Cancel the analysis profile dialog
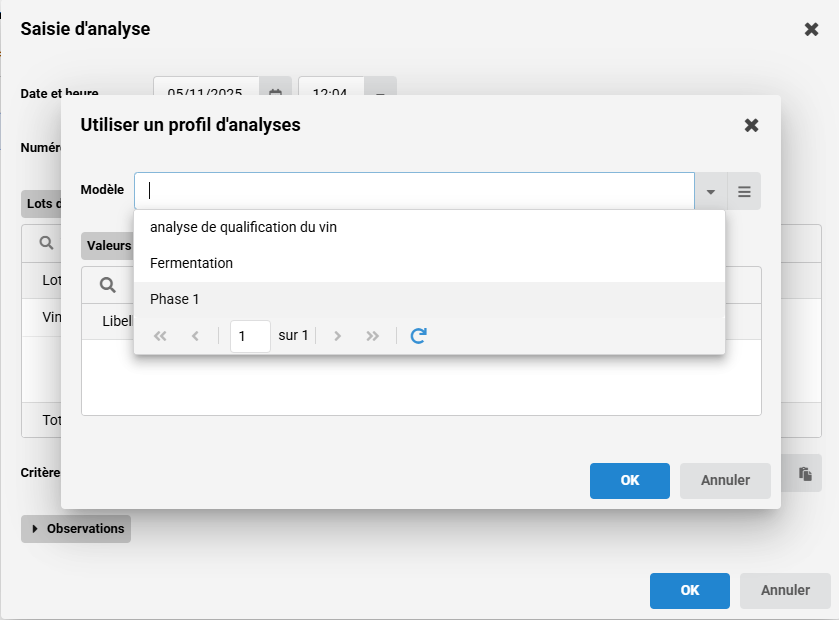Image resolution: width=839 pixels, height=620 pixels. 725,480
